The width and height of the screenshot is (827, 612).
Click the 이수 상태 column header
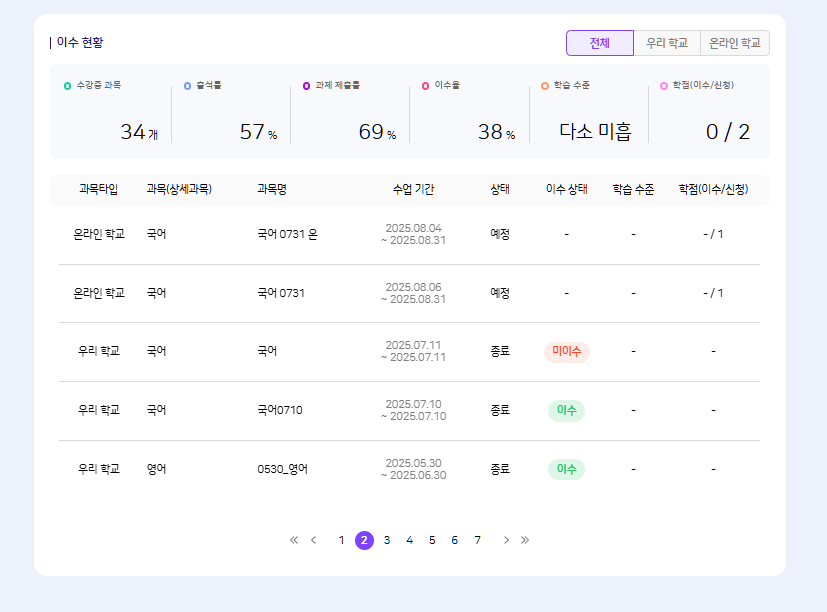tap(566, 189)
